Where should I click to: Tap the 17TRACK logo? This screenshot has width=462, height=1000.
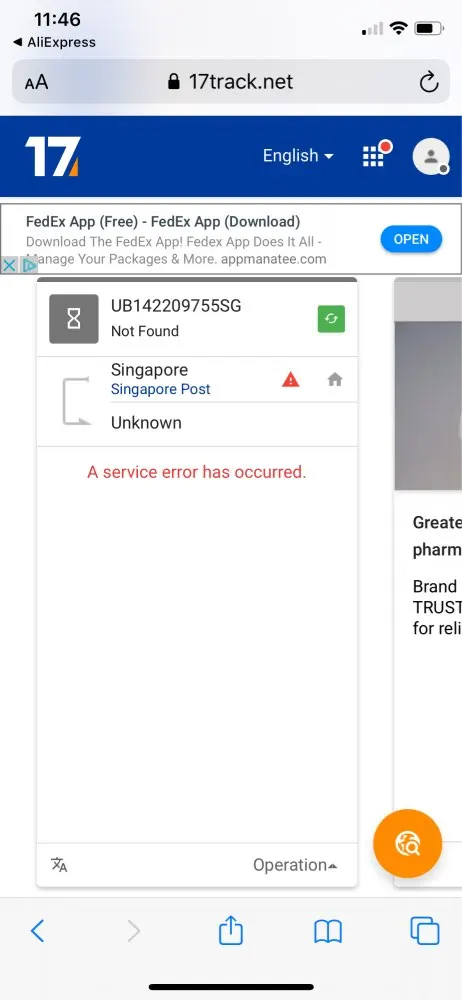pyautogui.click(x=52, y=156)
